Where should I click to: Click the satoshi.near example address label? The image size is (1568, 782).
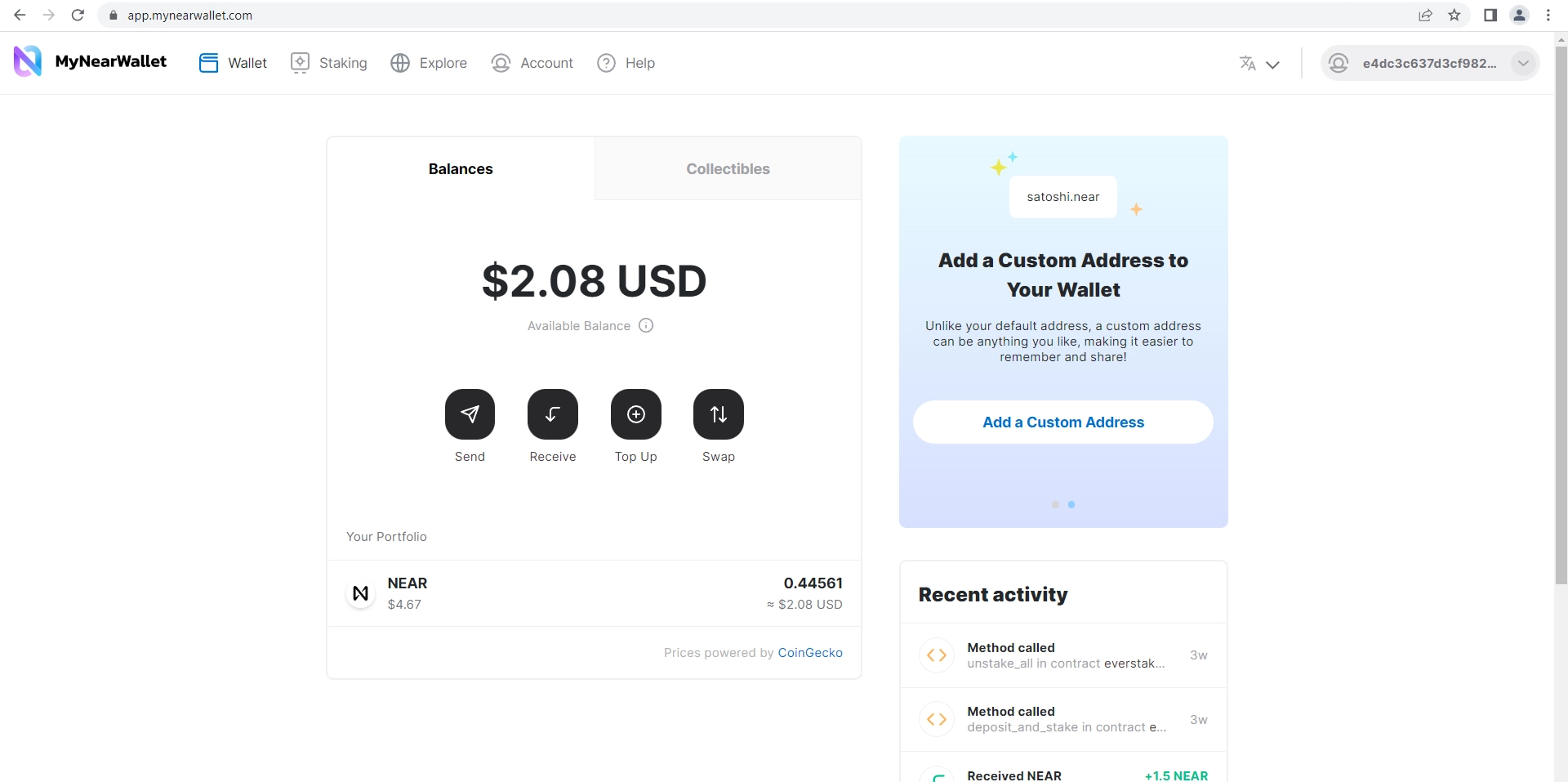point(1063,197)
